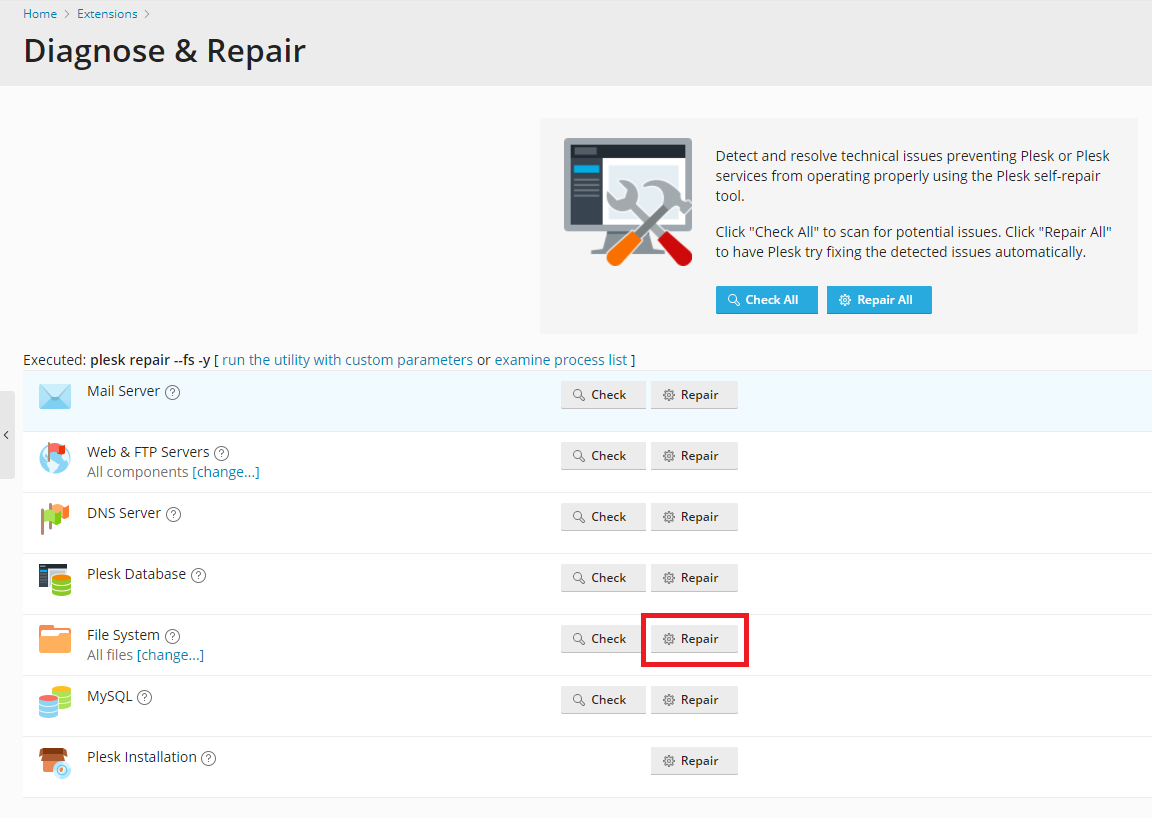Repair the DNS Server
This screenshot has height=818, width=1152.
coord(694,517)
